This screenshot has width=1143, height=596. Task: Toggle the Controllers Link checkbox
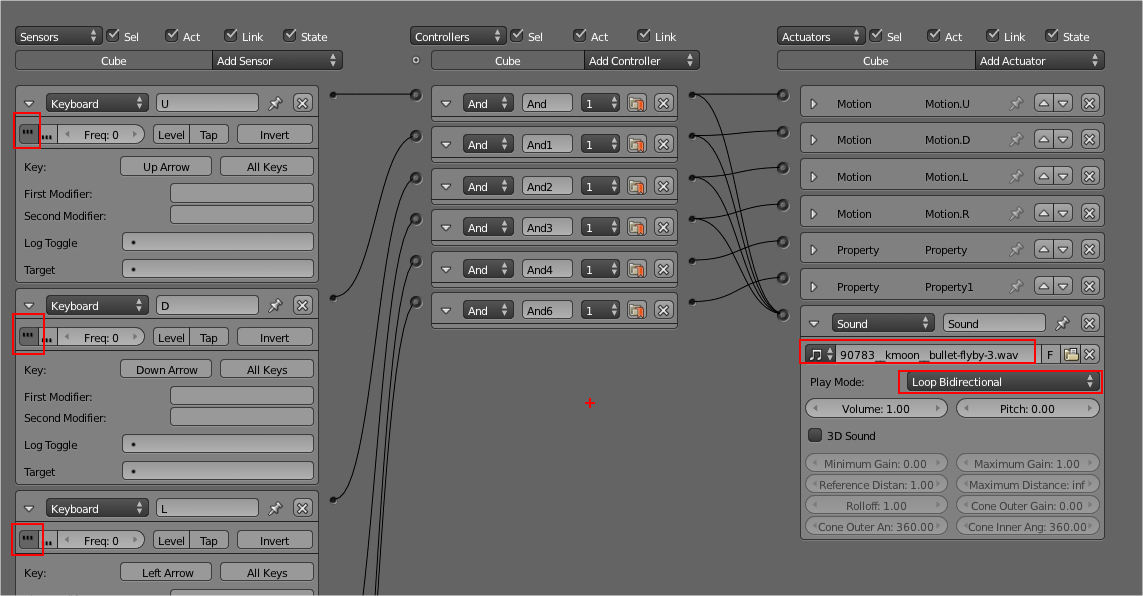644,35
